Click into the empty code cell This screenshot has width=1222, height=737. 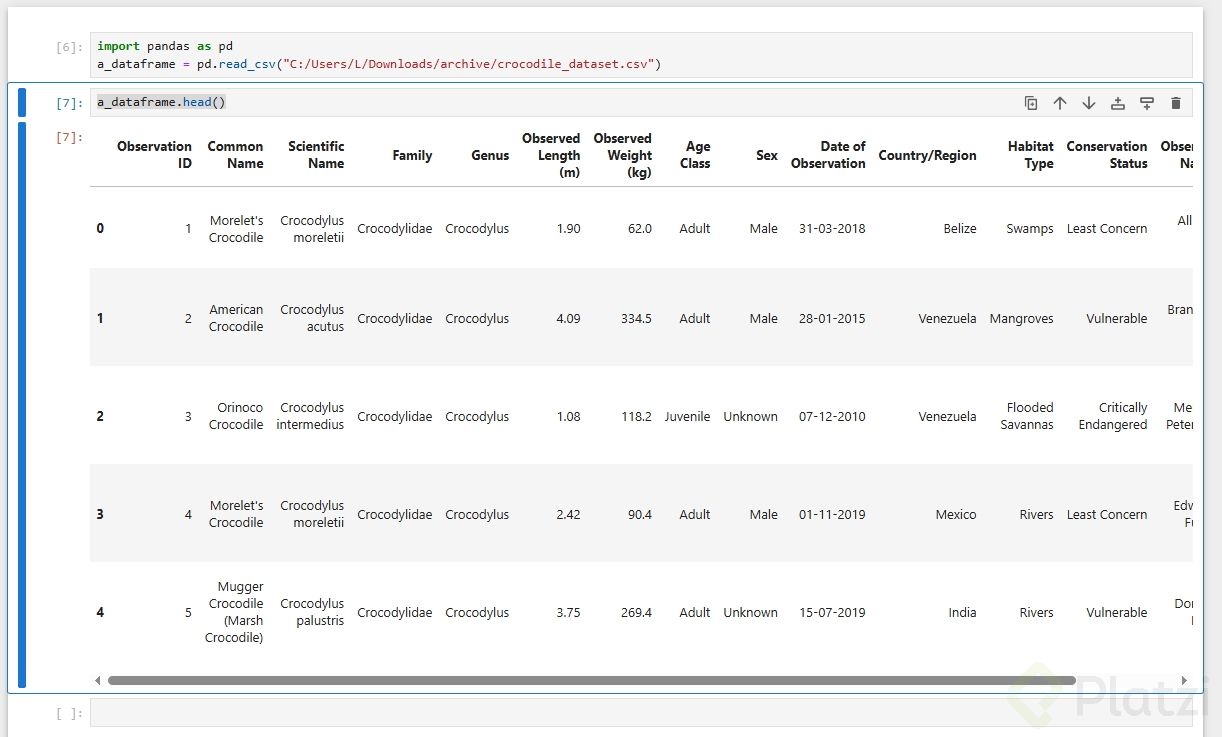tap(641, 713)
